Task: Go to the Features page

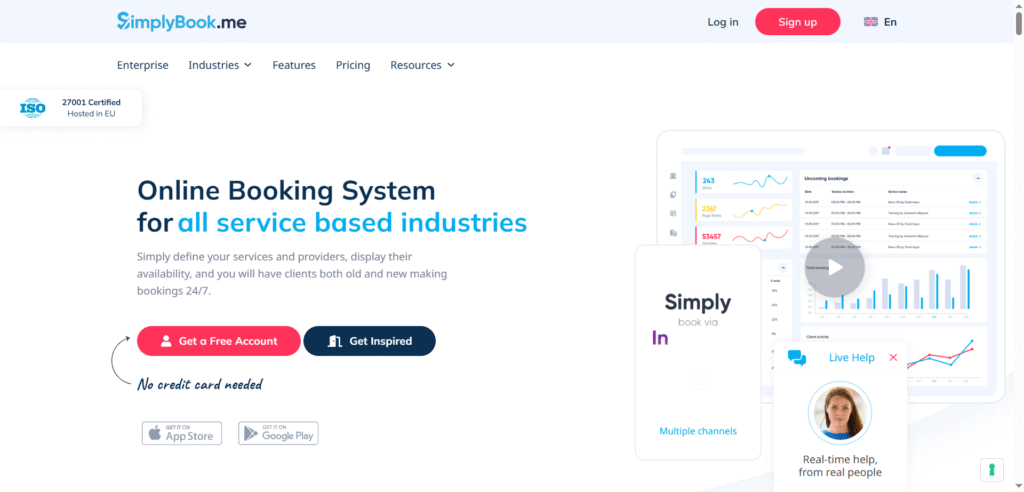Action: [x=294, y=65]
